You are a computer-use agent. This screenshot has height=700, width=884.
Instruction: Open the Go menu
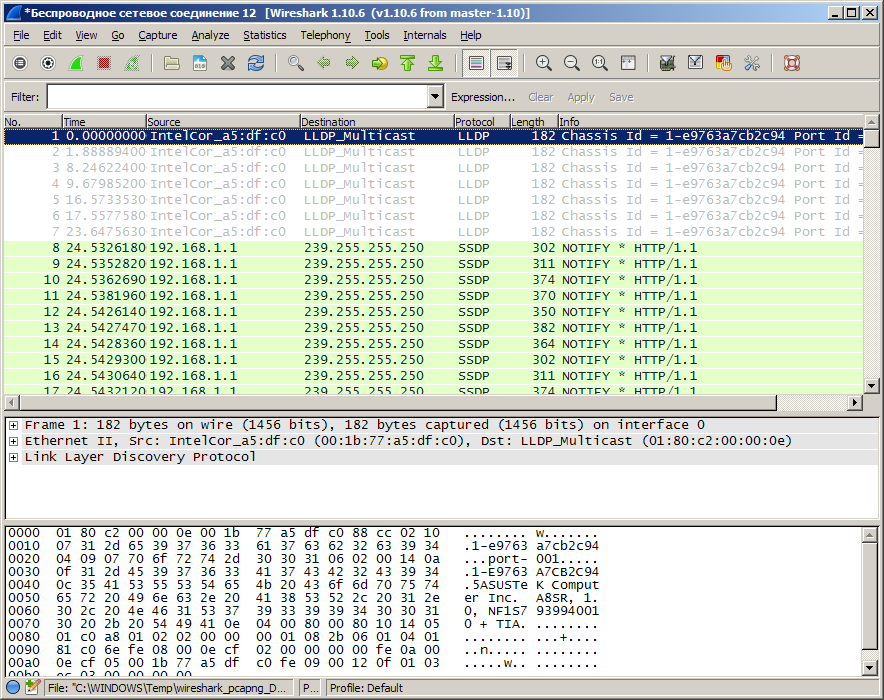click(x=117, y=35)
